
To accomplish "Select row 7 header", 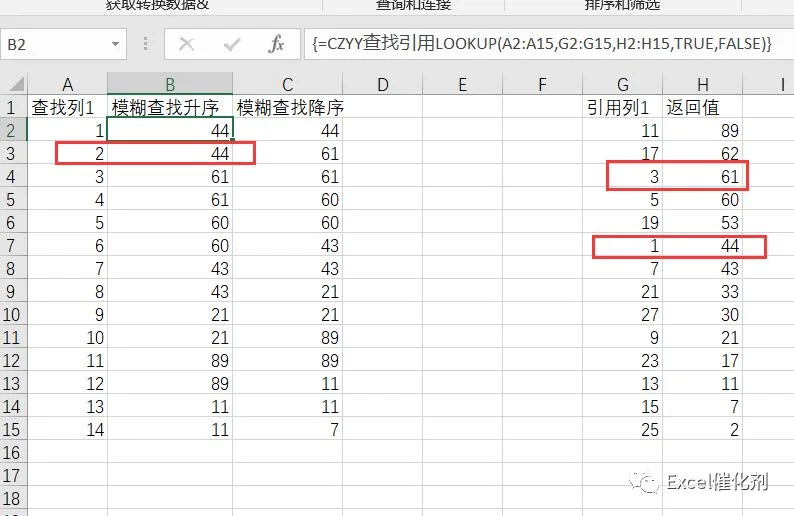I will tap(14, 245).
